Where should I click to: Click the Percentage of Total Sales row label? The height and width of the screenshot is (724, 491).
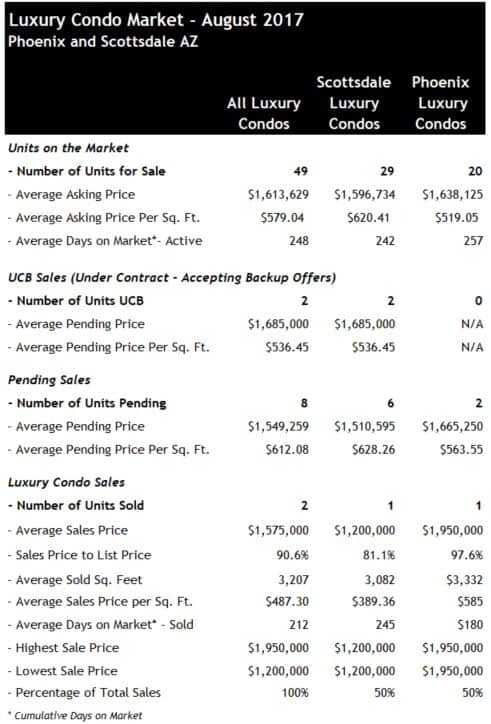(x=85, y=693)
